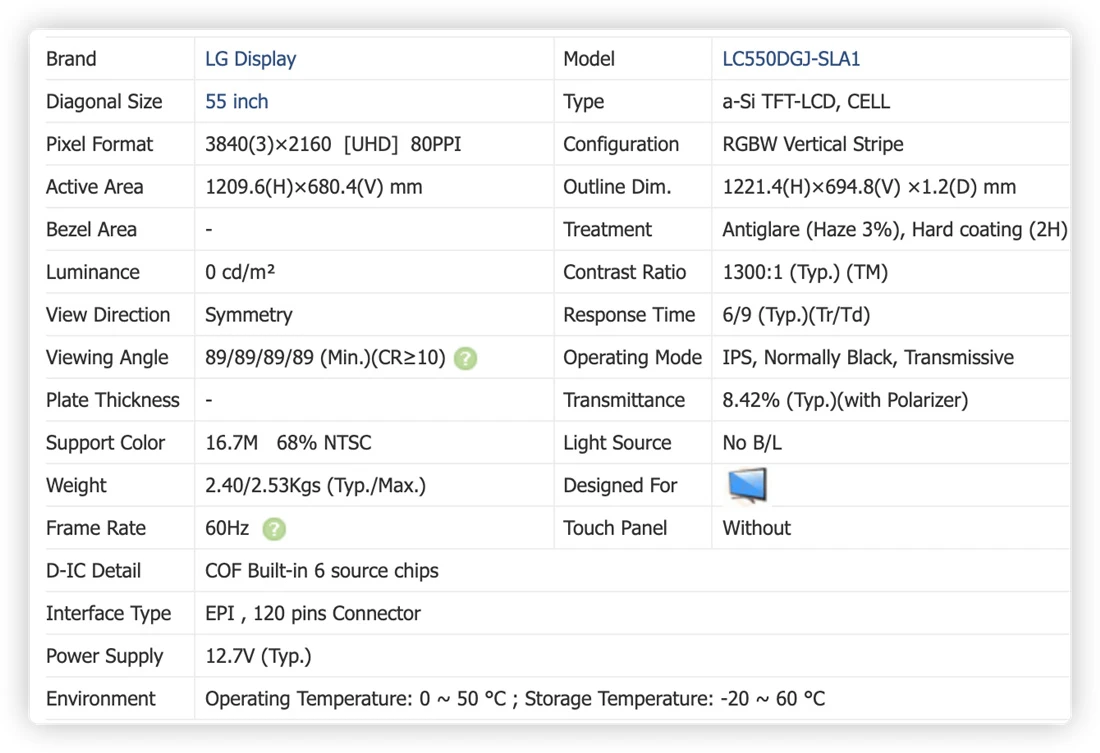Select RGBW Vertical Stripe configuration value
The image size is (1100, 753).
[812, 145]
